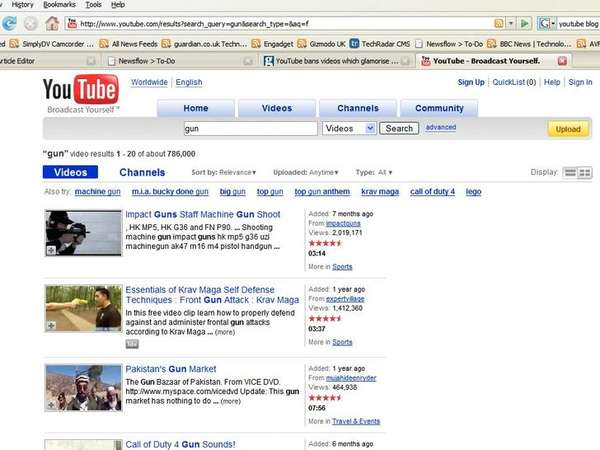Click the yellow Upload button
Image resolution: width=600 pixels, height=450 pixels.
[568, 129]
